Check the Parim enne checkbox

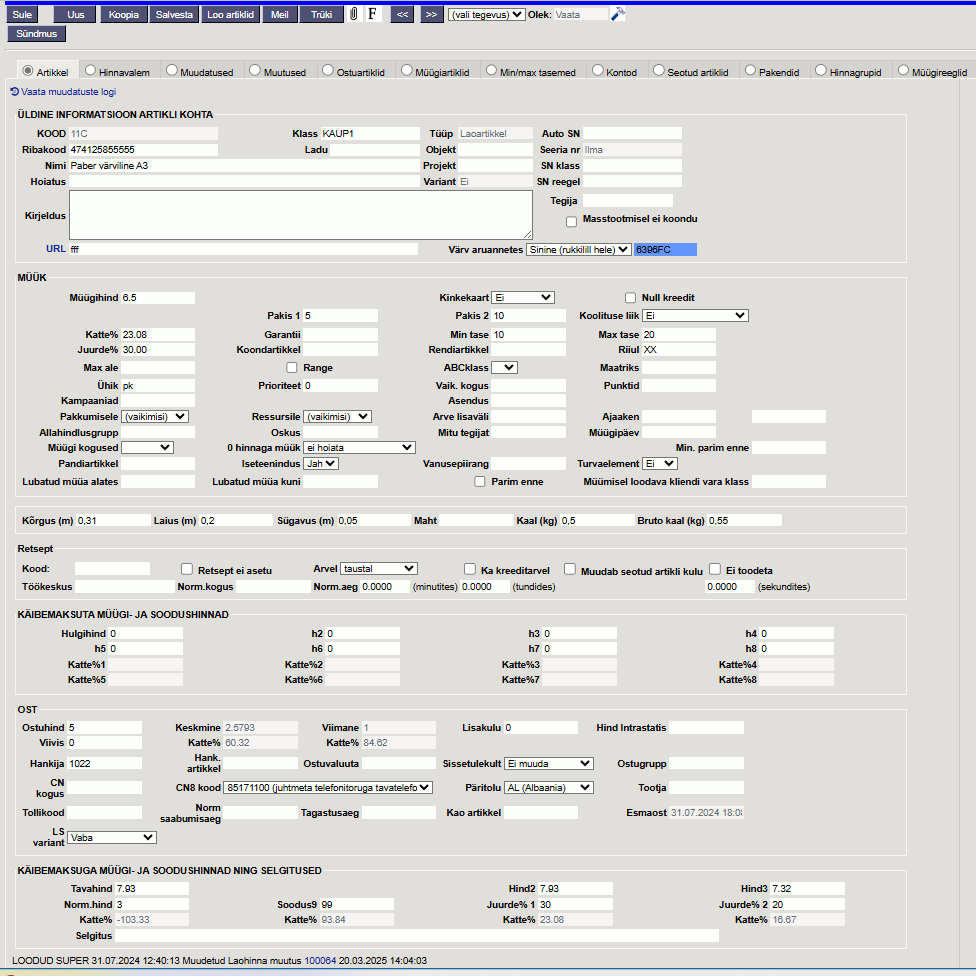pyautogui.click(x=480, y=481)
